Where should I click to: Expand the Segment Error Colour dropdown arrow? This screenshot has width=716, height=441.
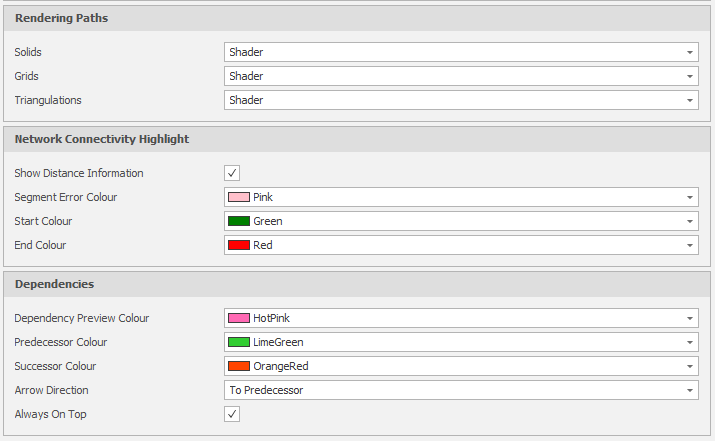pos(690,197)
